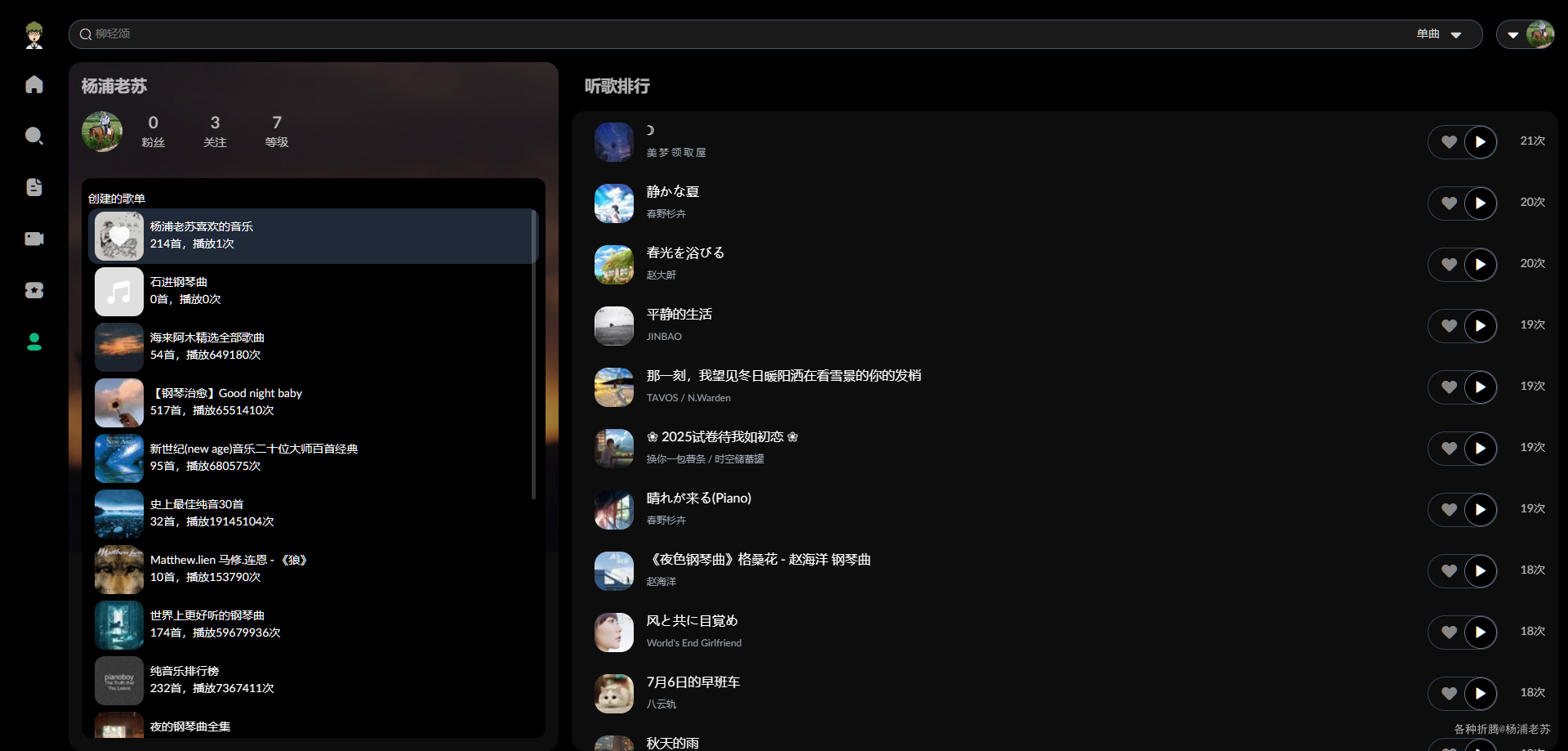Click song title 那一刻，我望见冬日暖阳洒在看雪景的你的发梢
Screen dimensions: 1568x751
784,376
